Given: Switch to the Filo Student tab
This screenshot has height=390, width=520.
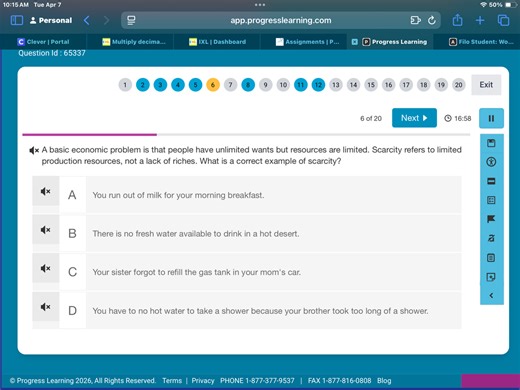Looking at the screenshot, I should pos(482,42).
